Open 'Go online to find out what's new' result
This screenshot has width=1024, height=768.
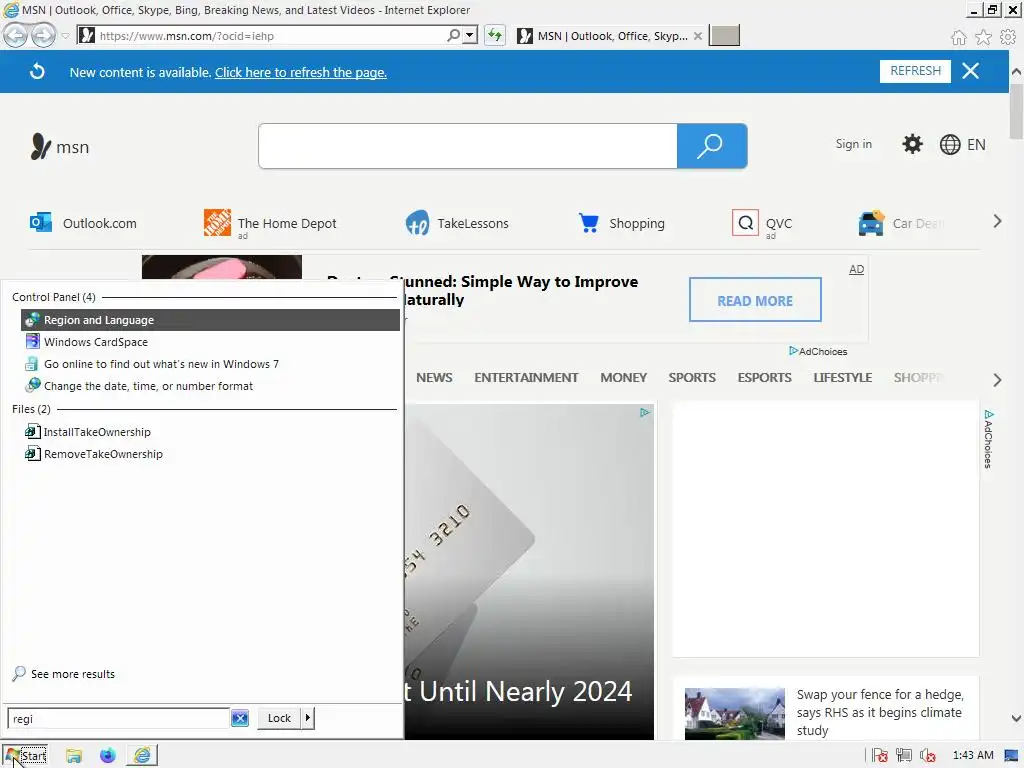(x=210, y=364)
